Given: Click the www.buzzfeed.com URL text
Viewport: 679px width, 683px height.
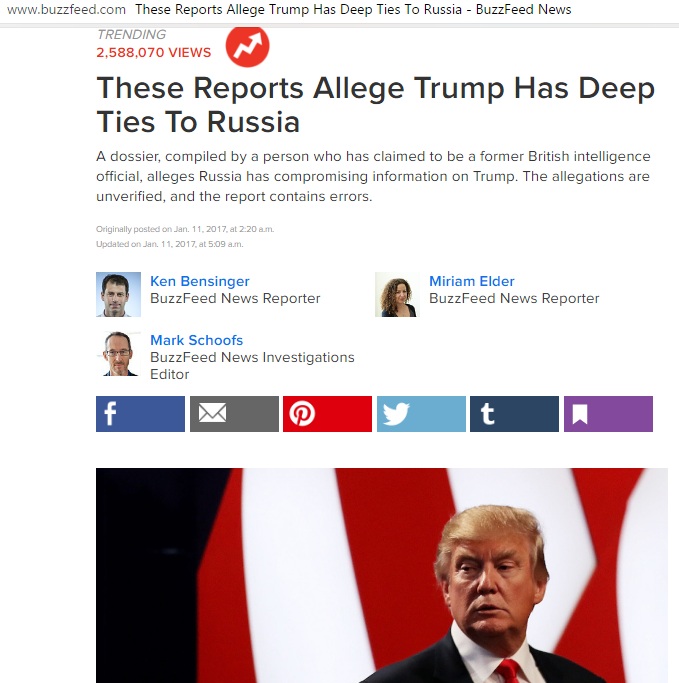Looking at the screenshot, I should point(66,10).
